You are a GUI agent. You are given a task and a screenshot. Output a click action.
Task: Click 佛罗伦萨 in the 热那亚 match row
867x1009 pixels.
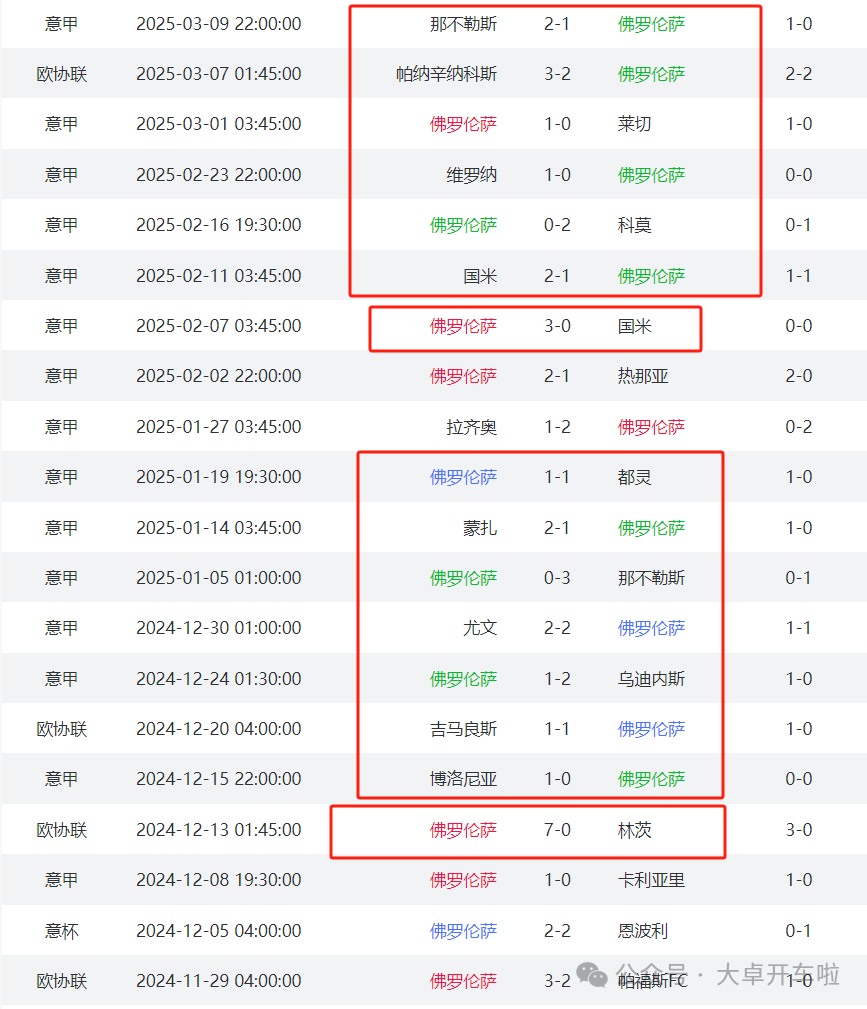pyautogui.click(x=463, y=376)
